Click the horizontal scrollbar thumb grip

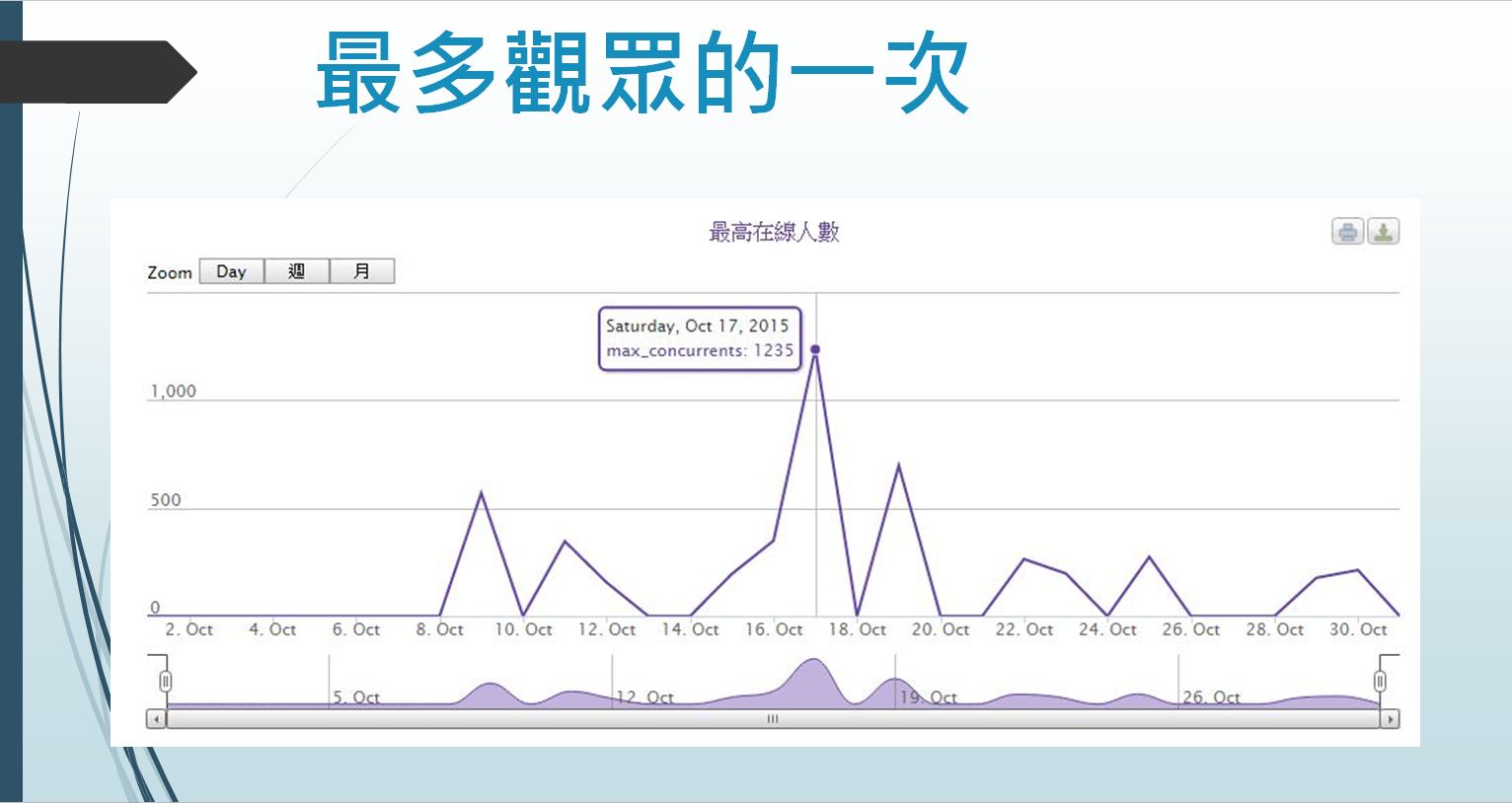click(773, 719)
